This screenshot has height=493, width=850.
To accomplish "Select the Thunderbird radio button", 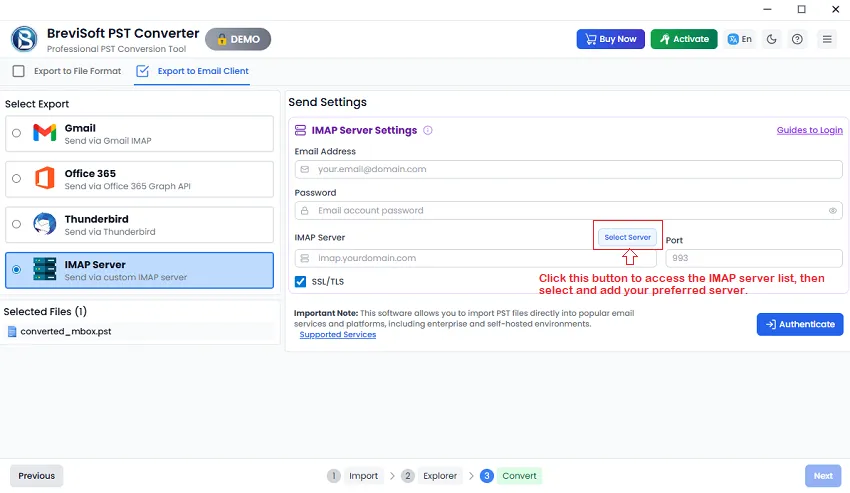I will coord(16,224).
